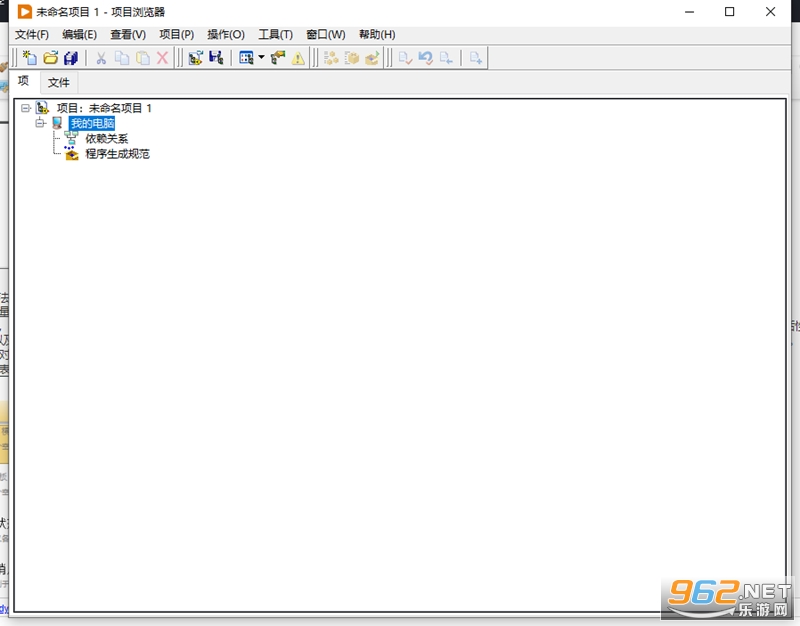
Task: Click the project properties icon left of save-project
Action: (195, 58)
